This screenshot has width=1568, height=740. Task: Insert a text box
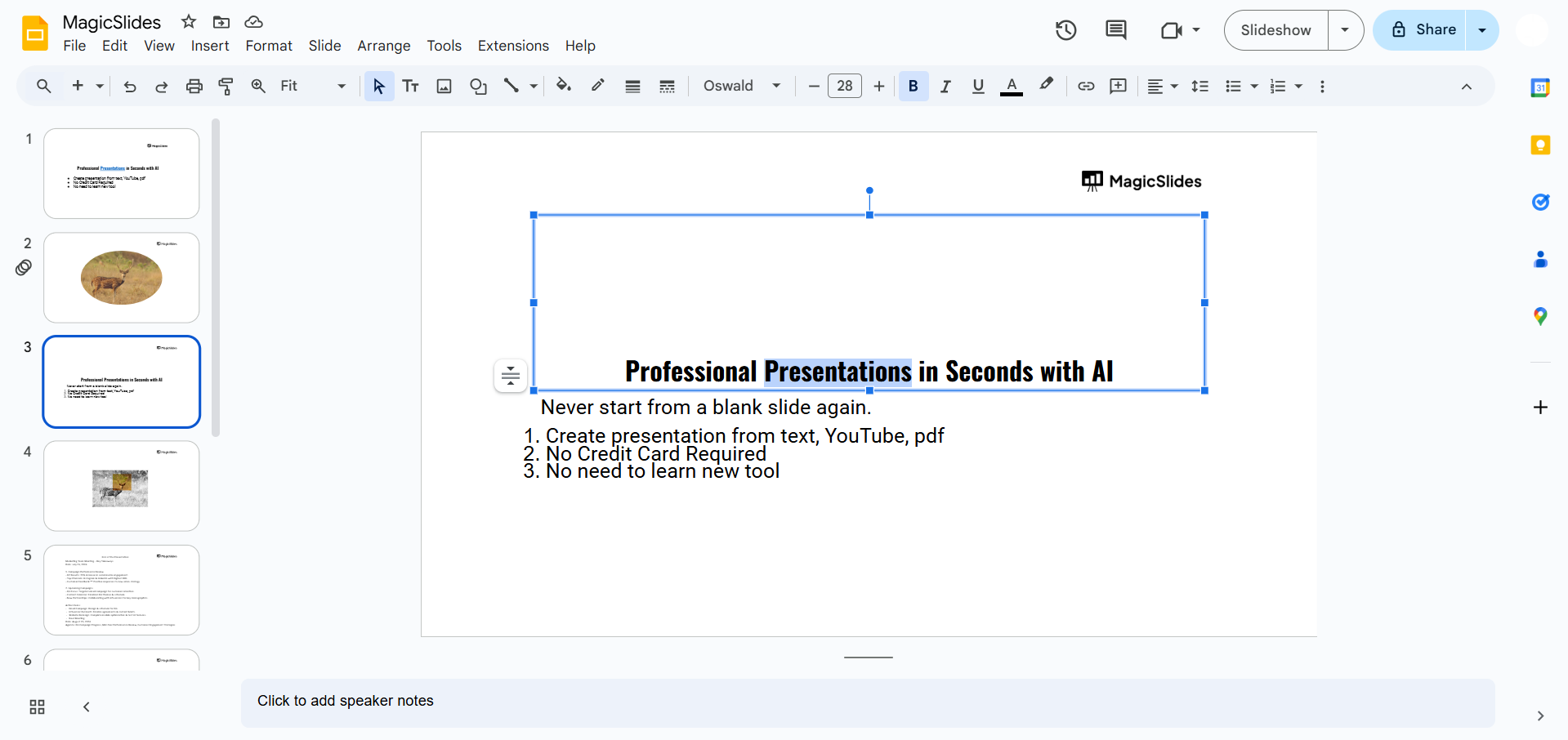[x=411, y=86]
